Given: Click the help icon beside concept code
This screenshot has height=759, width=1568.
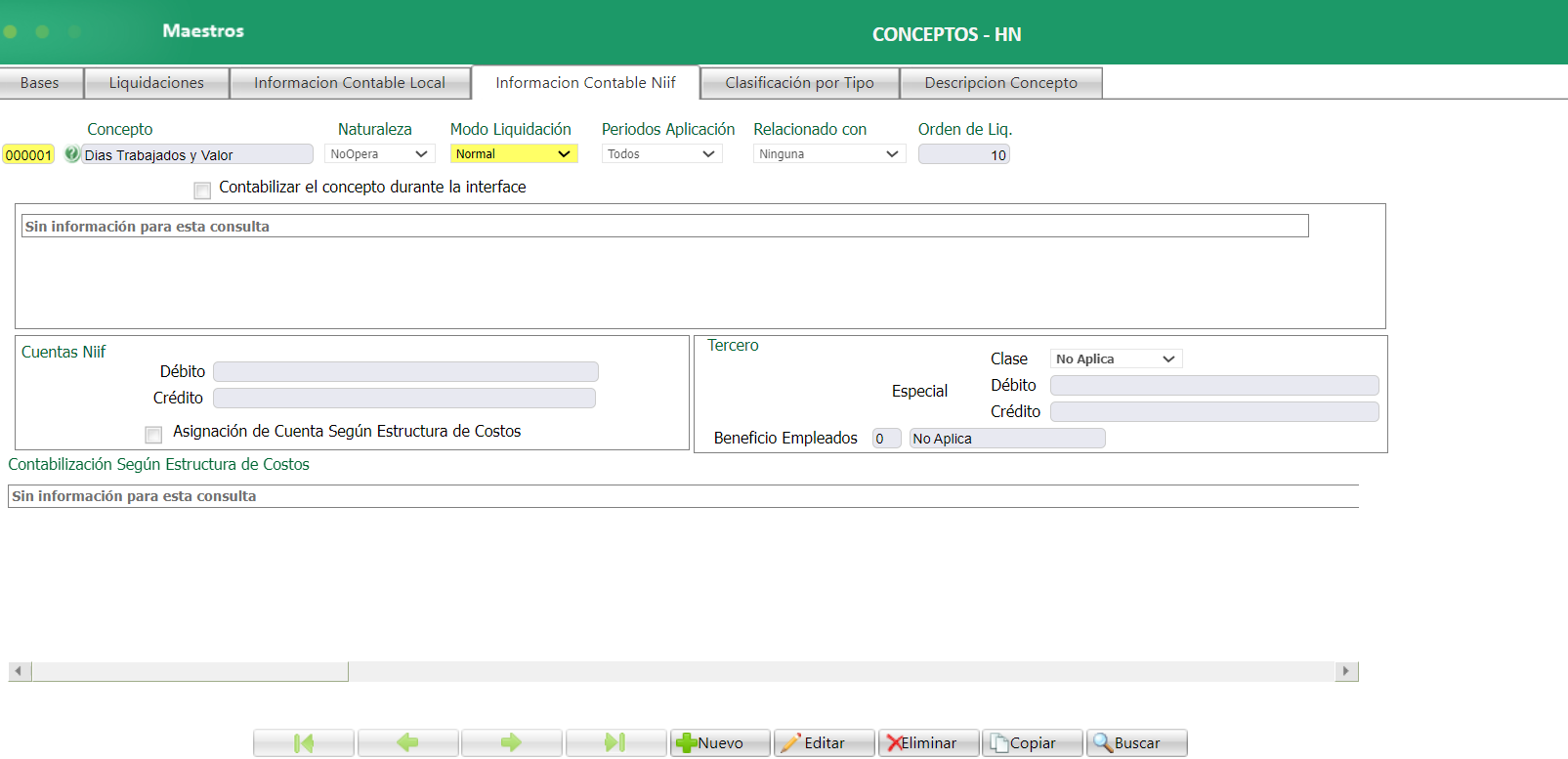Looking at the screenshot, I should click(71, 154).
